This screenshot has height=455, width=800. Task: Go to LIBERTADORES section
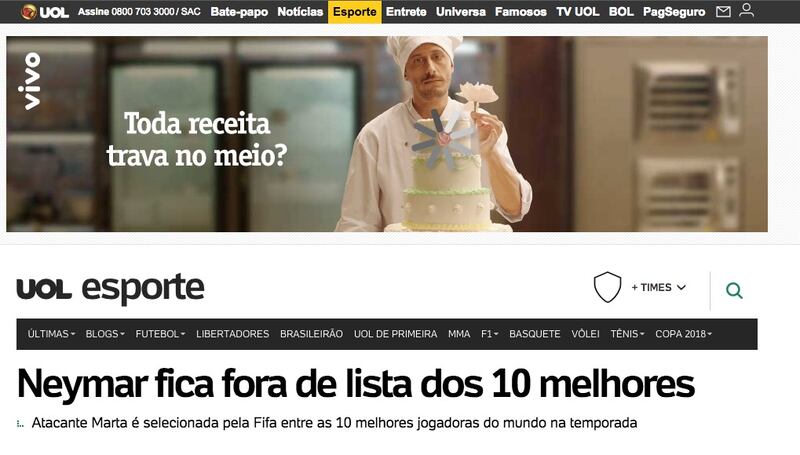point(233,334)
